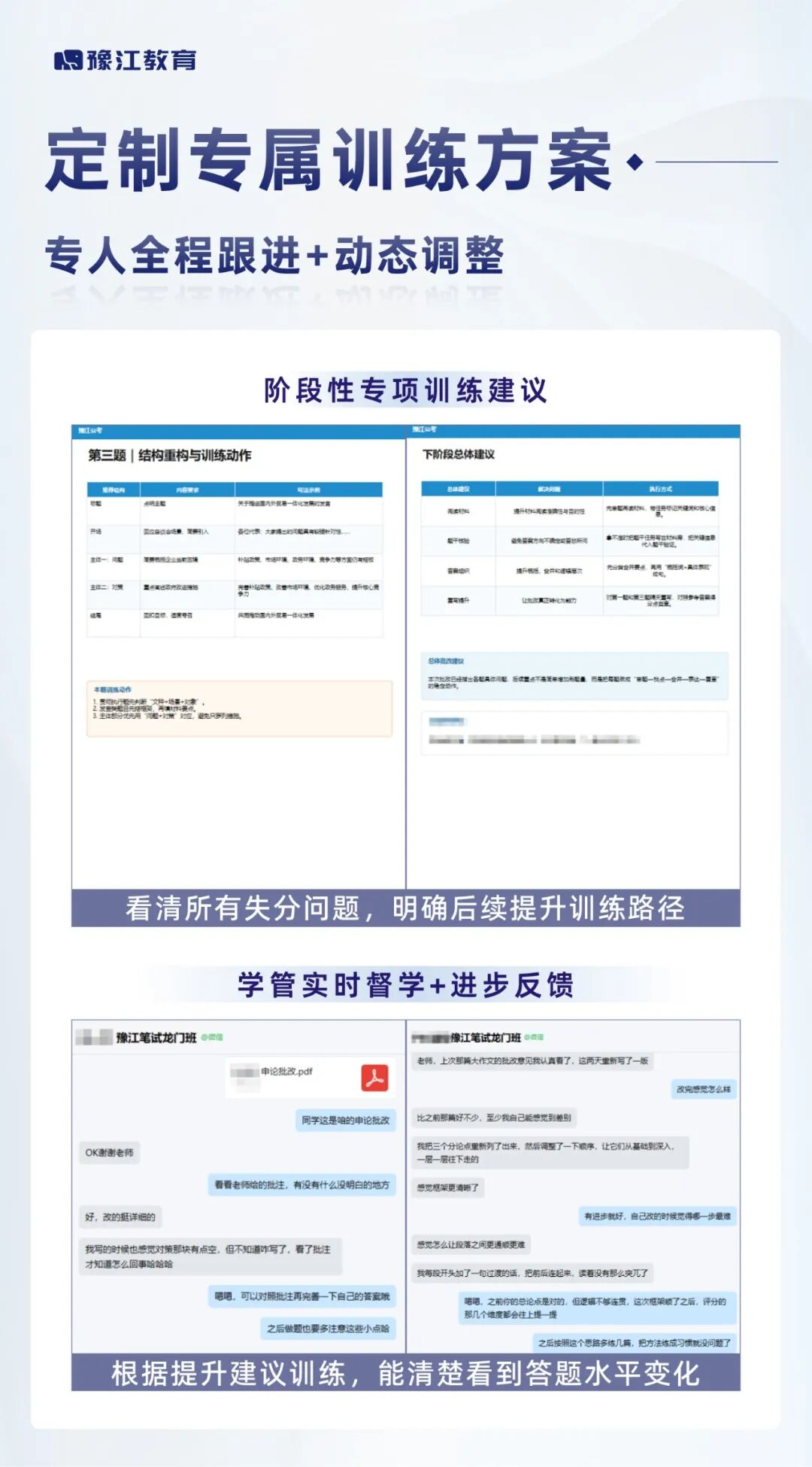
Task: Click banner '看清所有失分问题，明确后续提升训练路径'
Action: (405, 908)
